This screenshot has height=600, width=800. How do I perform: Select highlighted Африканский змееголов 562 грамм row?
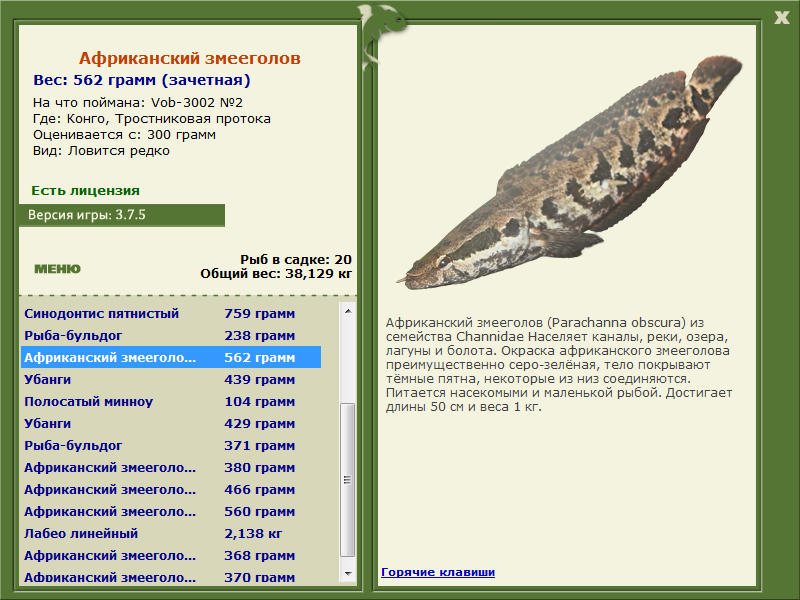(171, 357)
